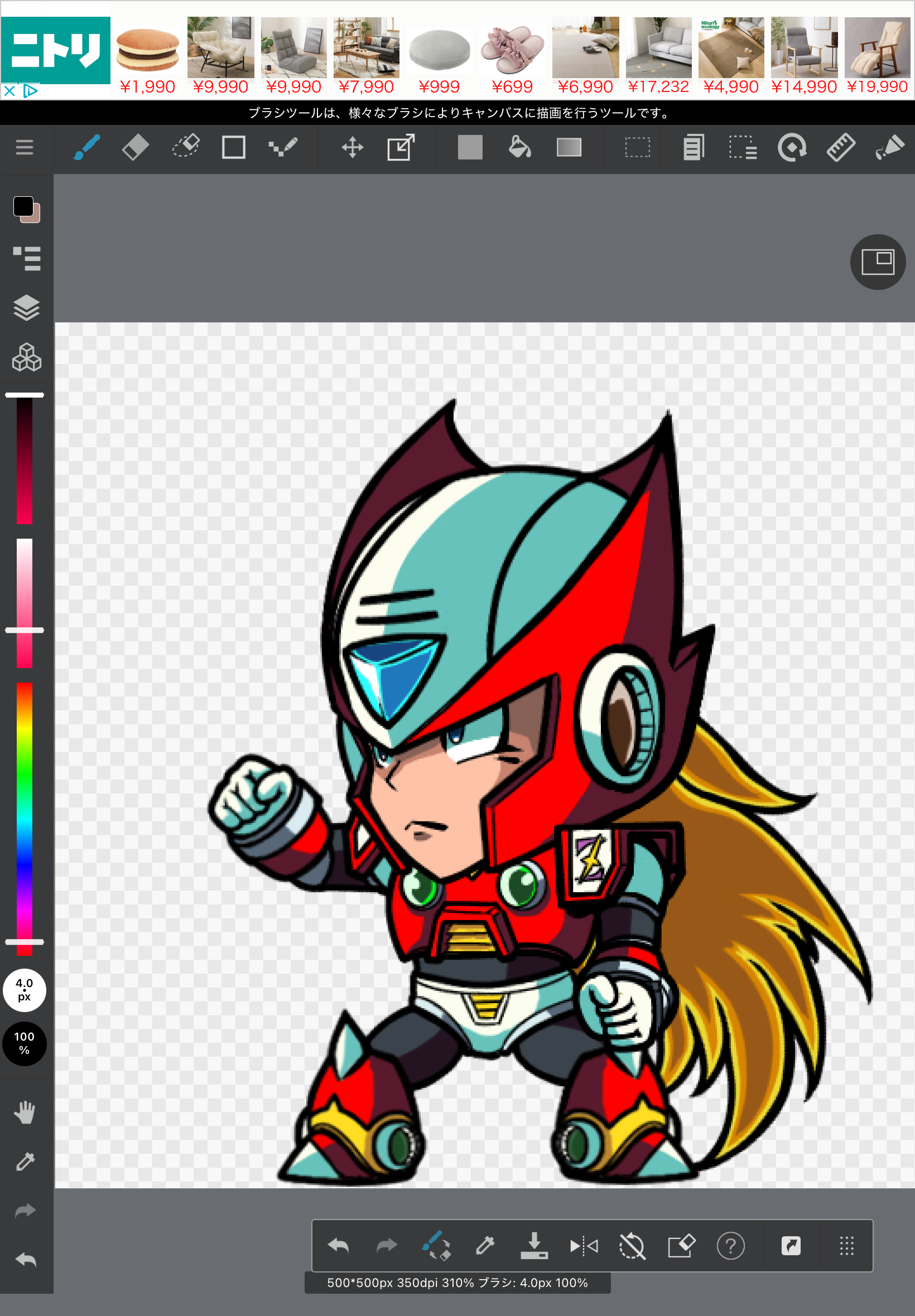Toggle the floating navigator window button
Image resolution: width=915 pixels, height=1316 pixels.
[877, 263]
